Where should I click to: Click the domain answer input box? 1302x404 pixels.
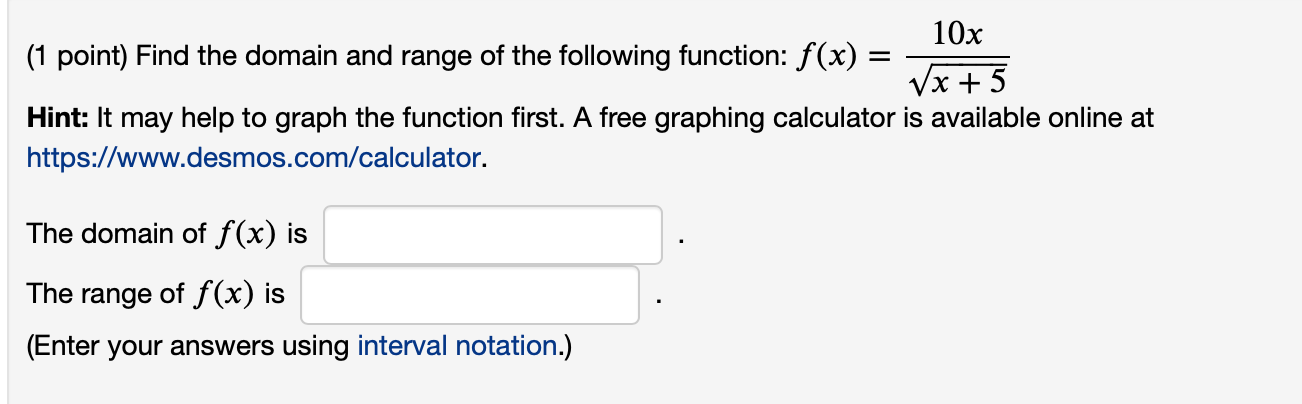coord(492,235)
